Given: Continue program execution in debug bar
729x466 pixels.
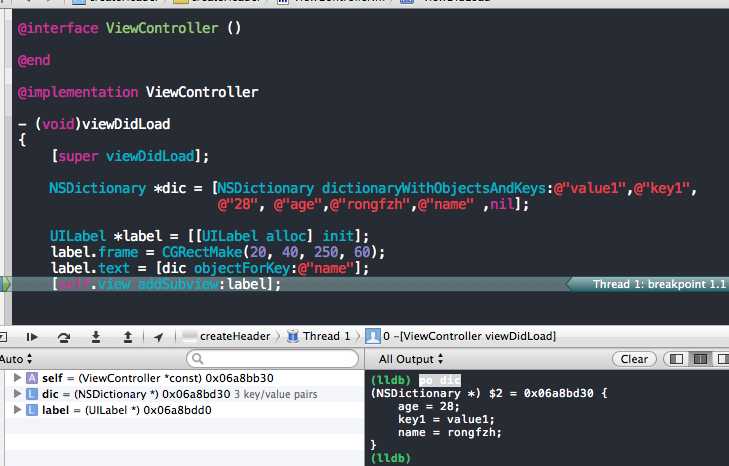Looking at the screenshot, I should 32,337.
